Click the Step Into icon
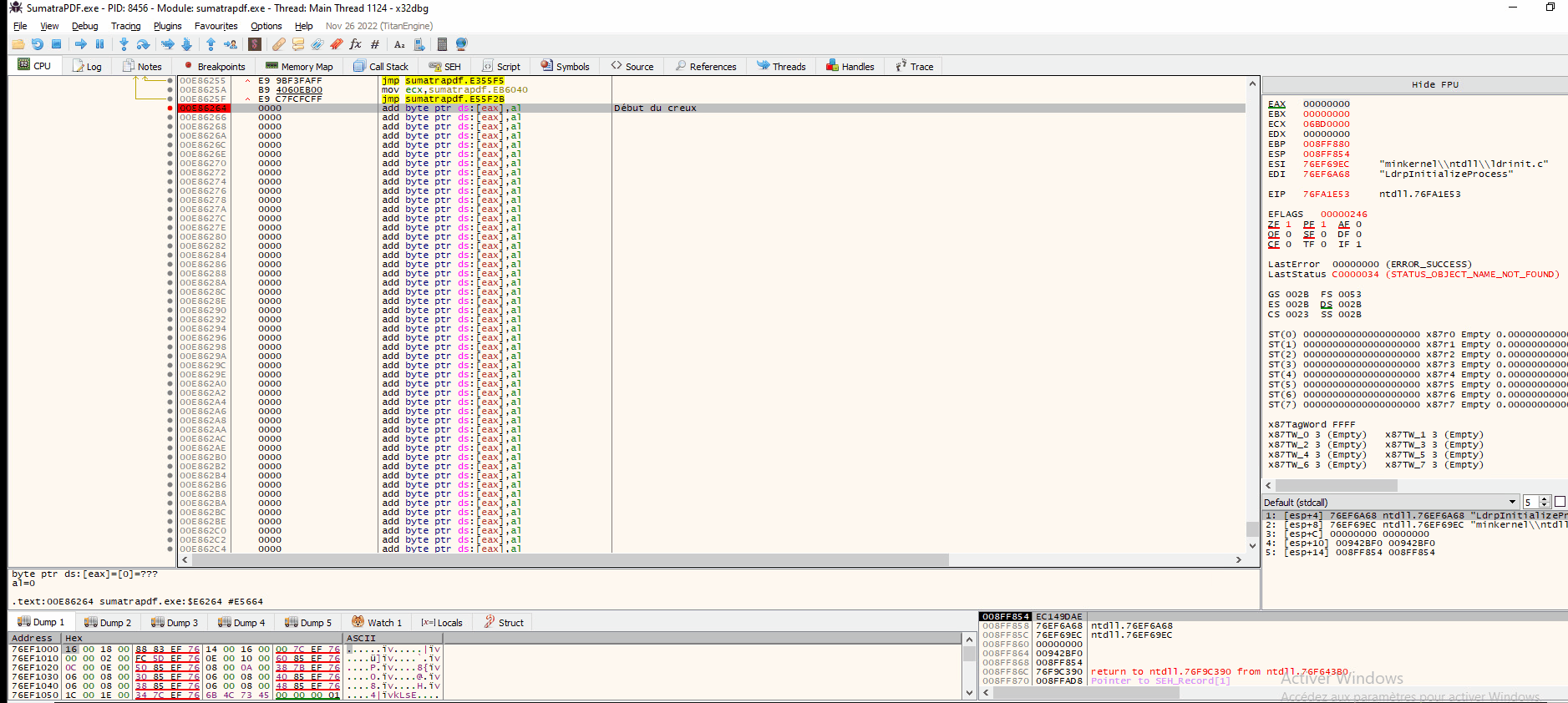Viewport: 1568px width, 703px height. coord(124,44)
